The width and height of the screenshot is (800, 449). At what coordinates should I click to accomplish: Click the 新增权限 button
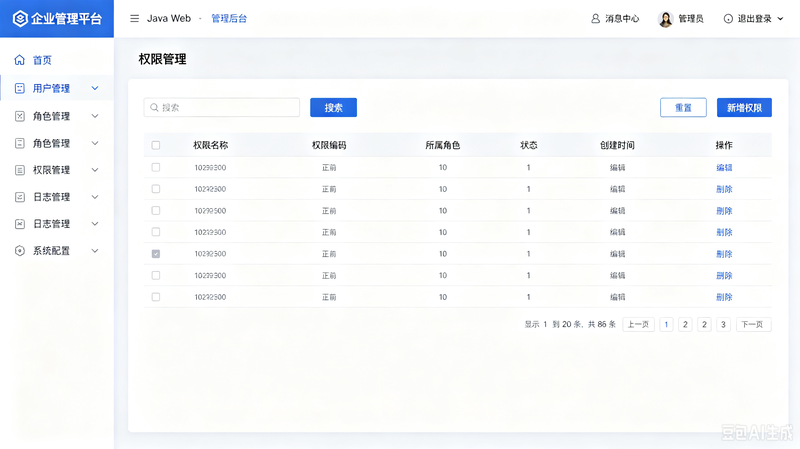click(x=744, y=108)
